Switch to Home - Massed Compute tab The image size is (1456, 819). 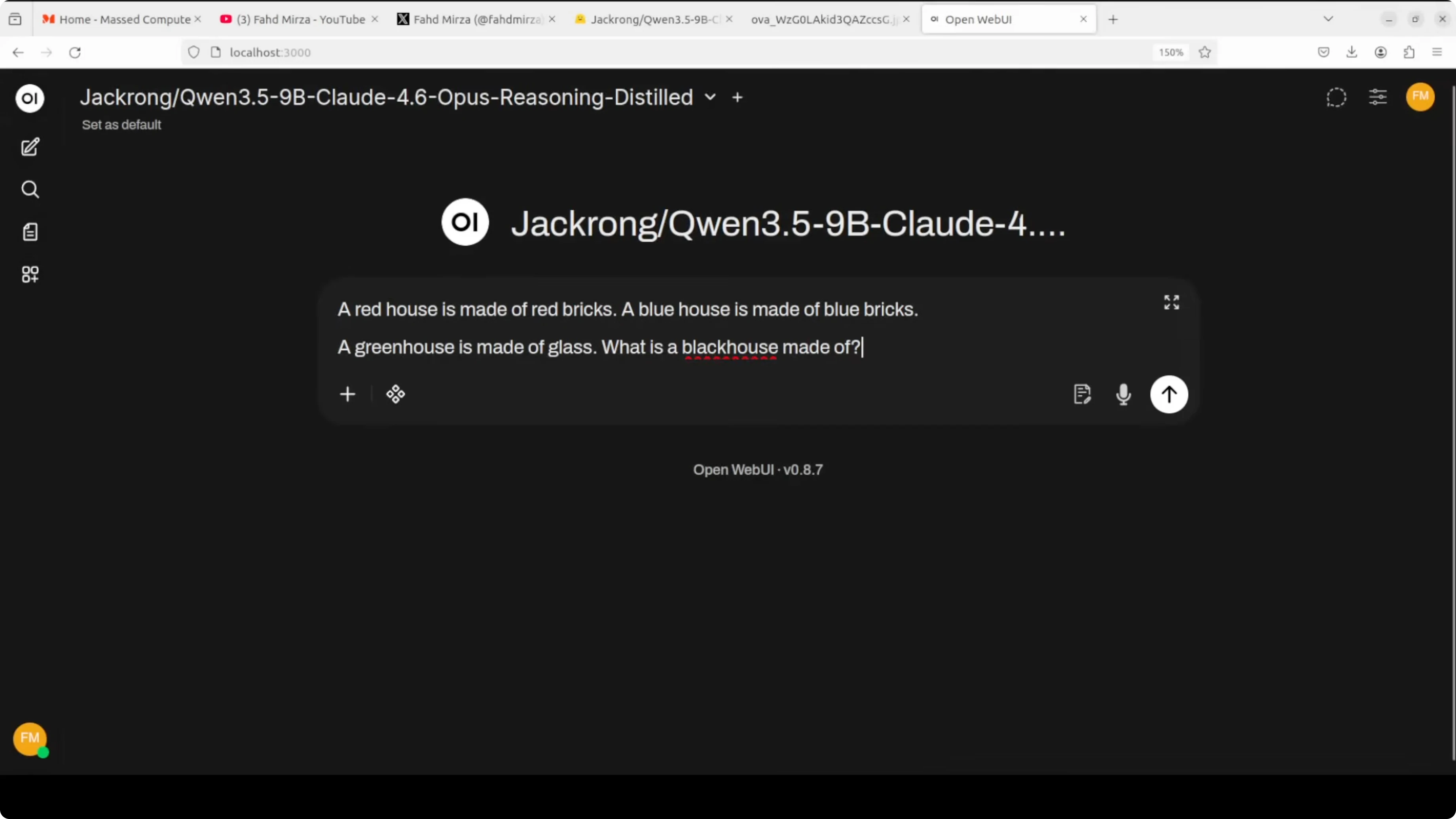[x=124, y=19]
